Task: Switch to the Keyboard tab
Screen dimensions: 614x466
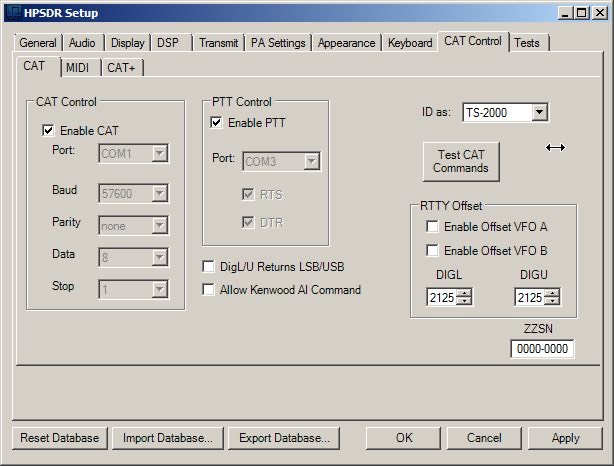Action: pos(410,42)
